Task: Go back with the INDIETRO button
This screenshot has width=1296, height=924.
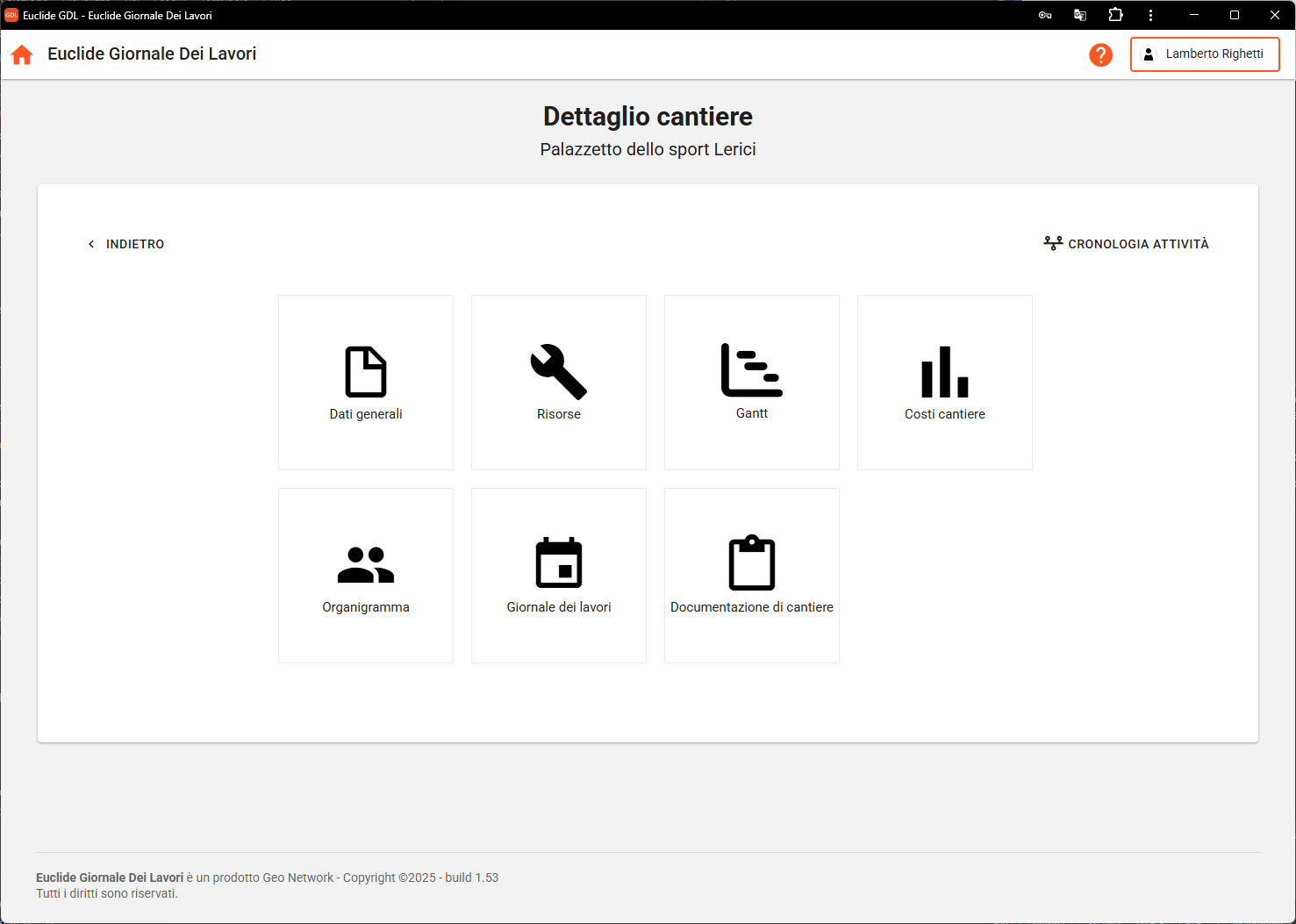Action: click(x=126, y=244)
